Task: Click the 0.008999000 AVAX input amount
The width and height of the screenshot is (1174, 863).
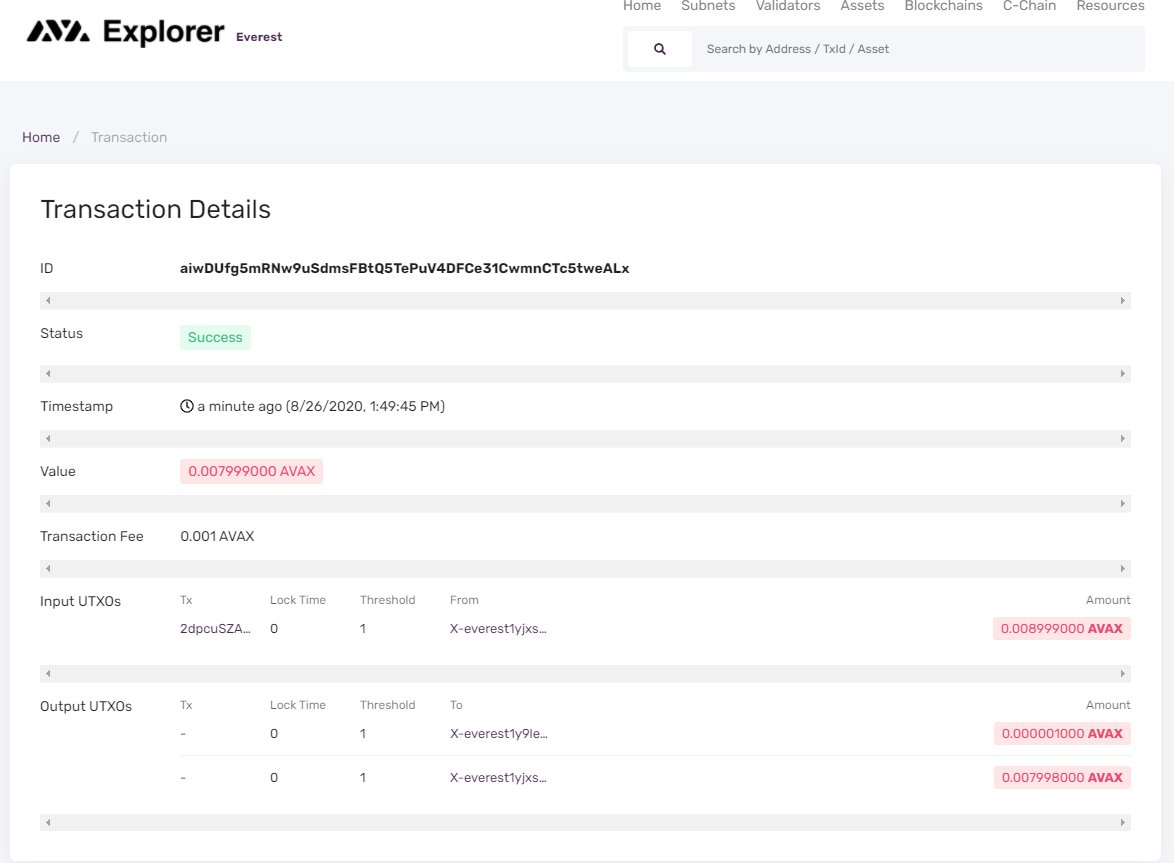Action: tap(1062, 629)
